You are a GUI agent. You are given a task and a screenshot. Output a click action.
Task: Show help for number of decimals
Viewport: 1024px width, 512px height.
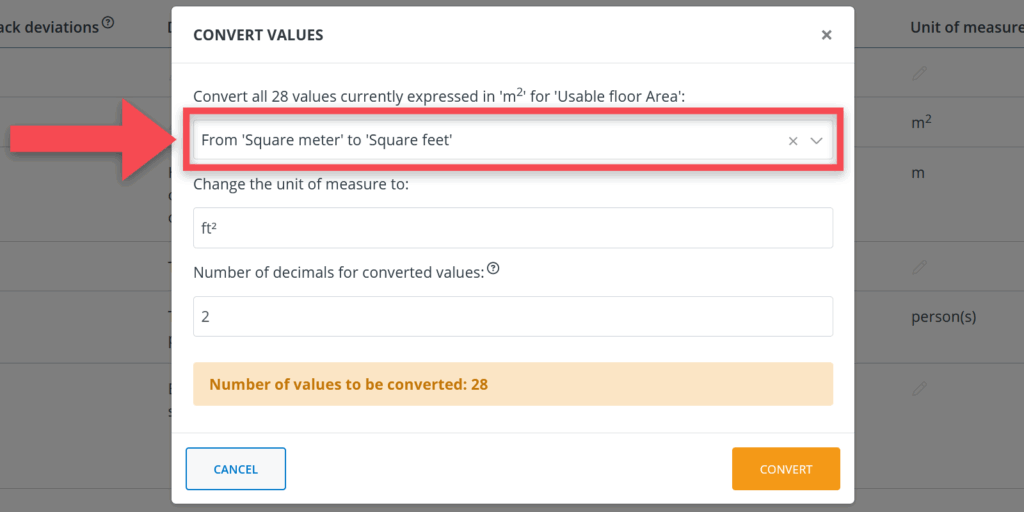click(x=493, y=269)
